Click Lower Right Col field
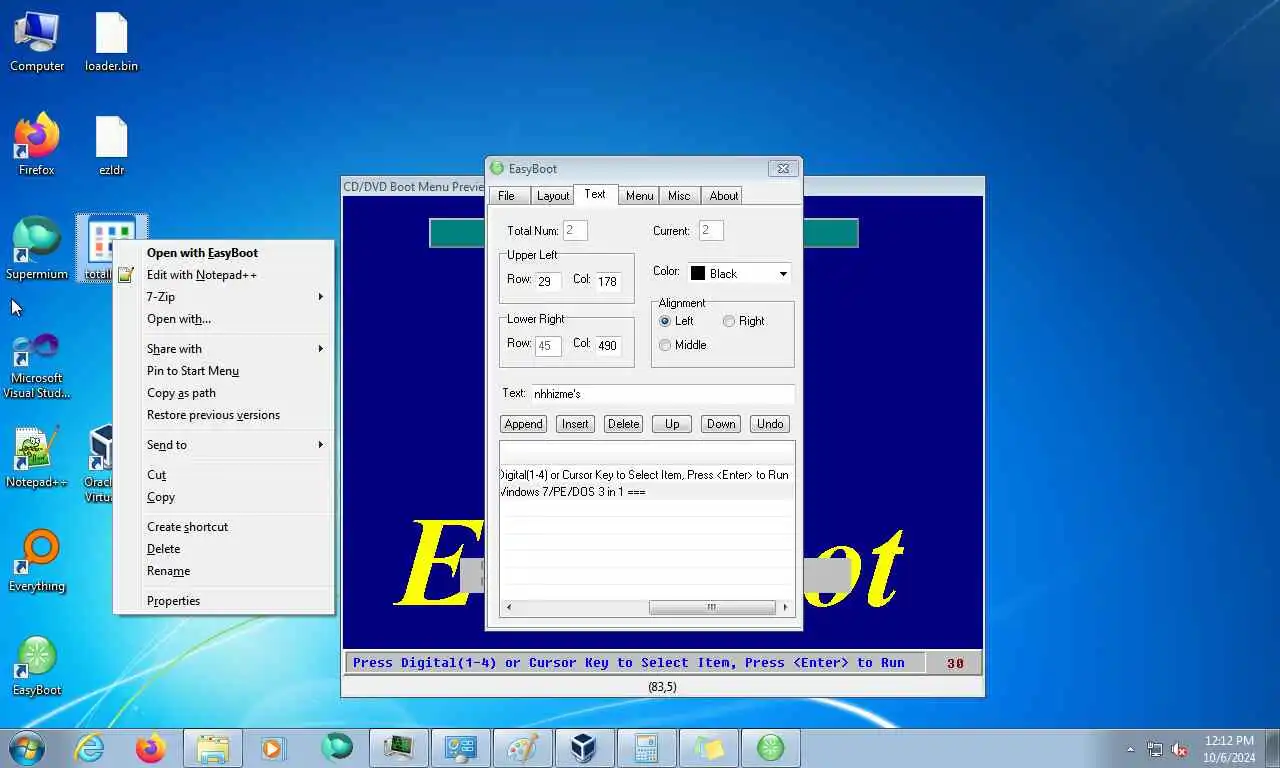Screen dimensions: 1280x768 point(608,346)
